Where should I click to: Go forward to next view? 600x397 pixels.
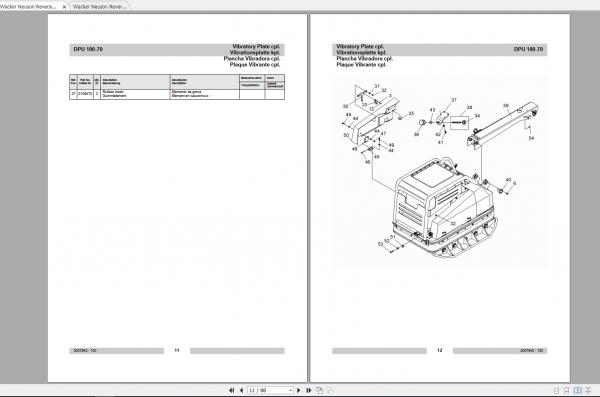coord(330,390)
